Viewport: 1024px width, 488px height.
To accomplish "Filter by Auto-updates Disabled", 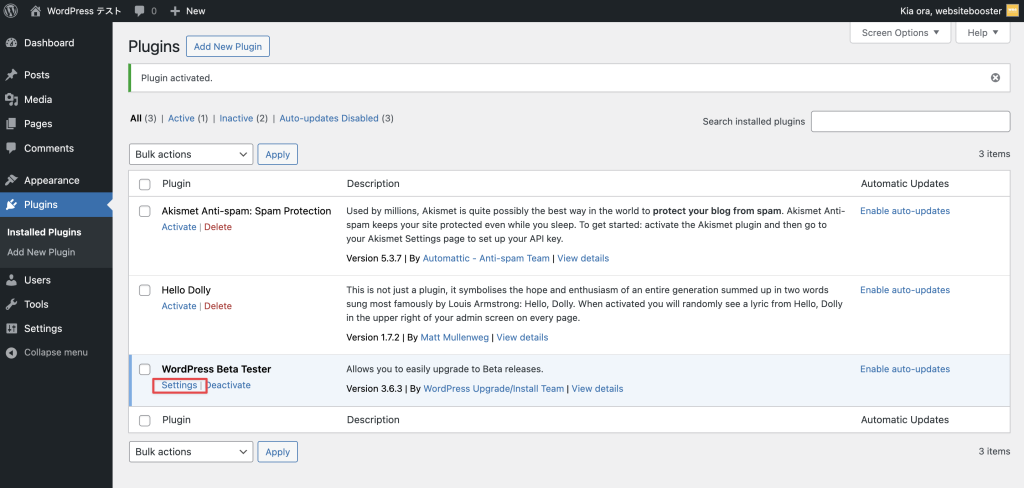I will pyautogui.click(x=329, y=118).
